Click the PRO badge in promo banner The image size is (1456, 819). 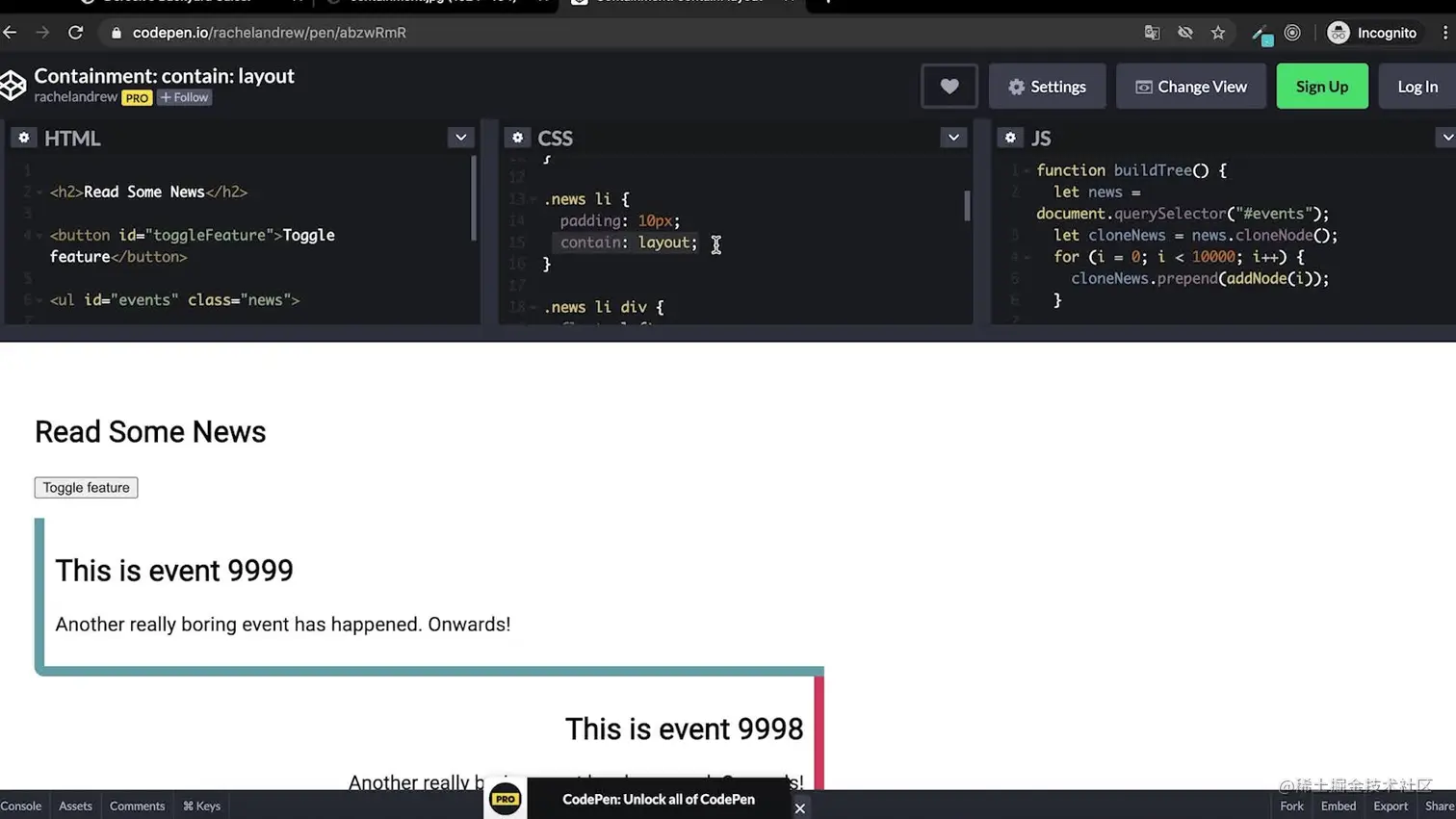(506, 799)
